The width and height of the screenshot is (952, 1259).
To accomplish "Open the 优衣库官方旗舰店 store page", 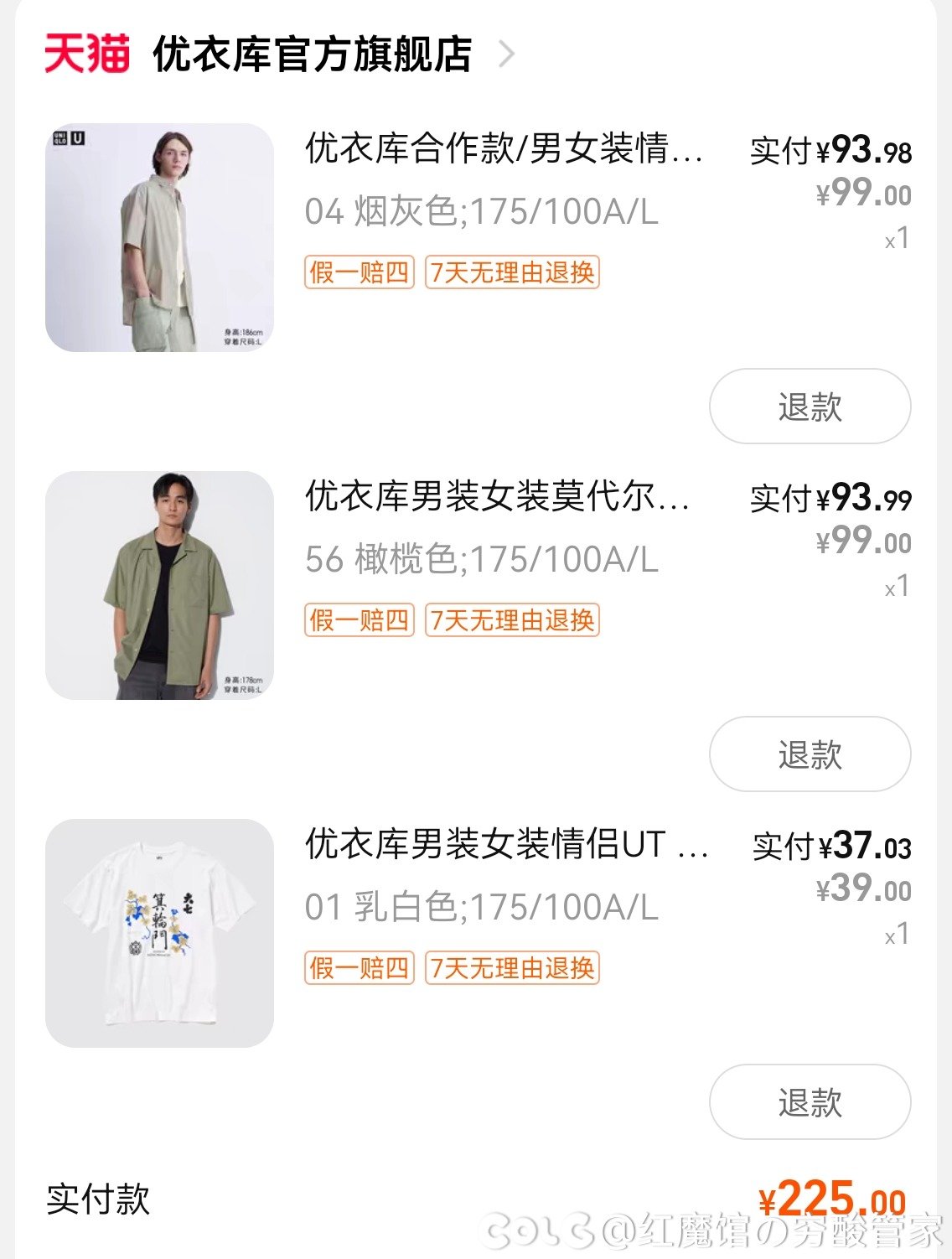I will tap(312, 54).
